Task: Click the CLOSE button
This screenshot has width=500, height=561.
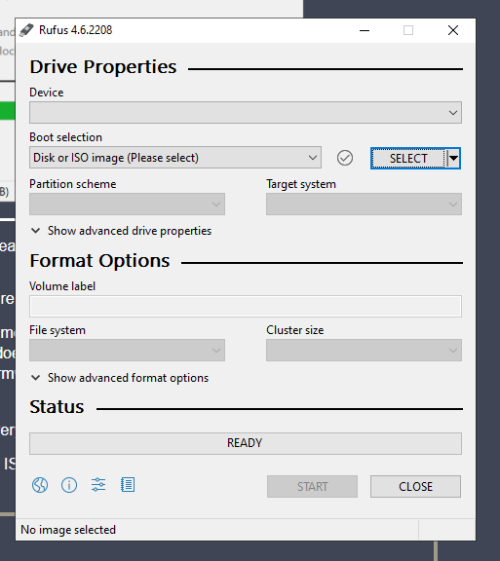Action: click(415, 487)
